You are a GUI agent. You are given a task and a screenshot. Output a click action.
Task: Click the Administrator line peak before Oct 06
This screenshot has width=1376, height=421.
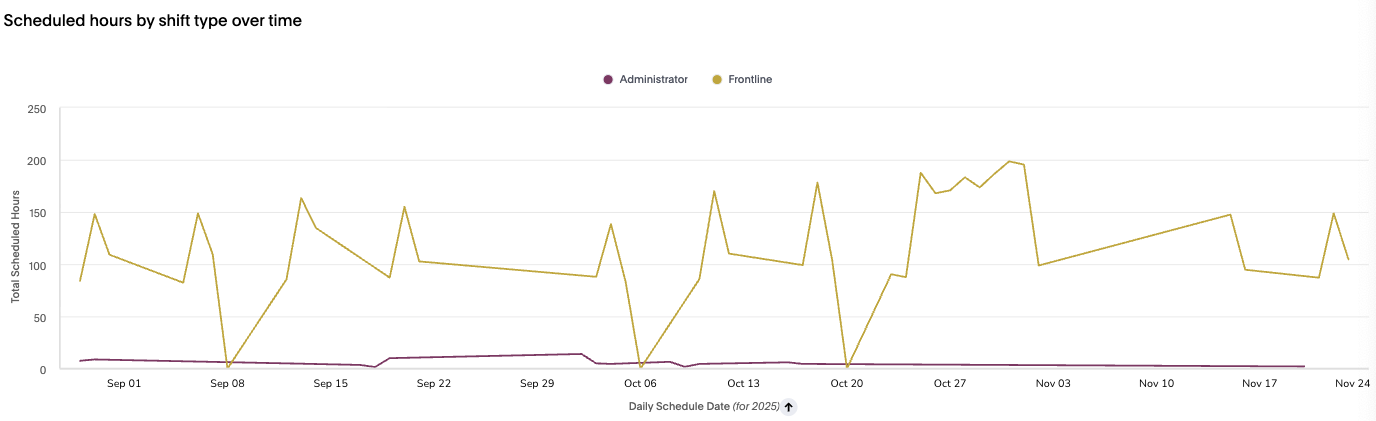click(581, 354)
